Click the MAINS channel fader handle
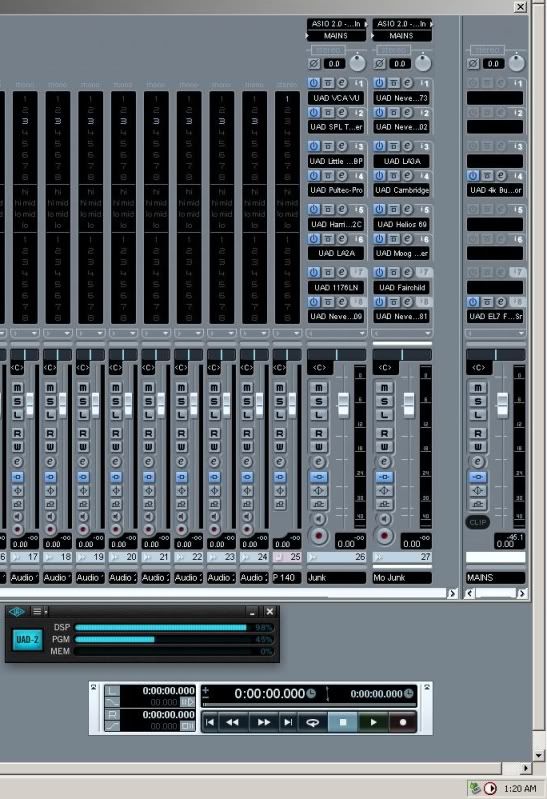 tap(503, 406)
